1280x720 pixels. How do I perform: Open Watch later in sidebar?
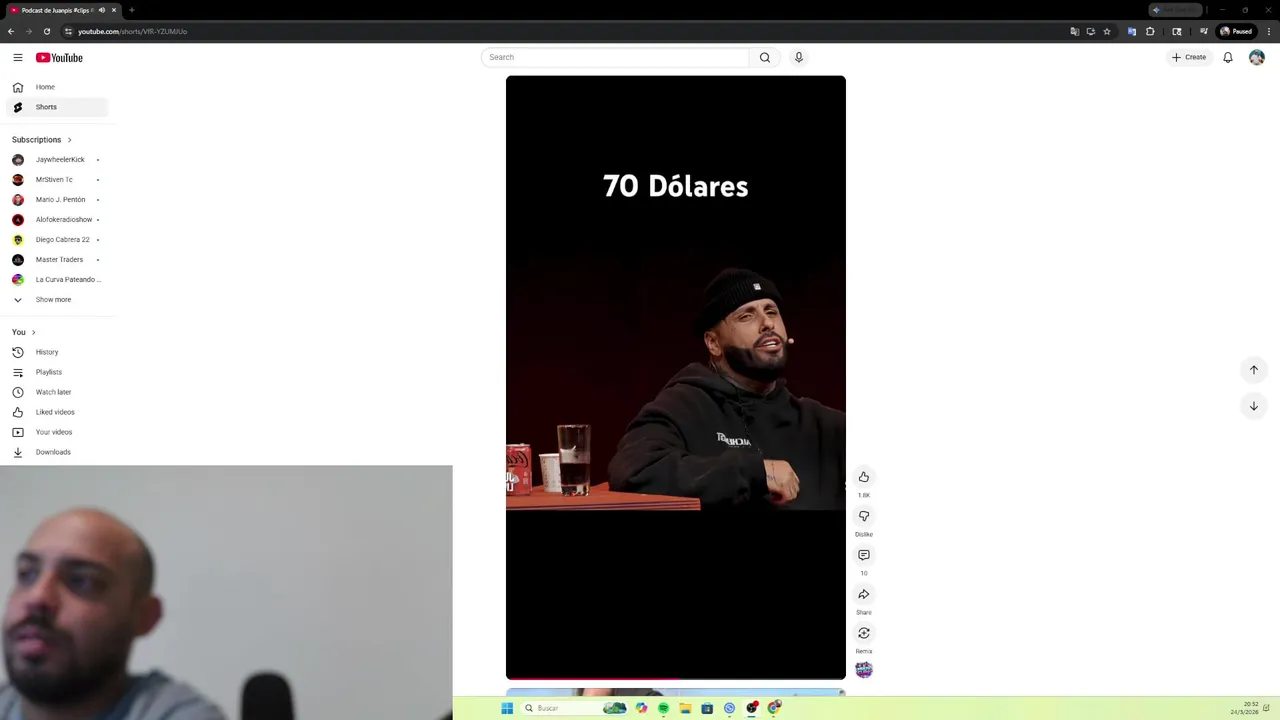click(x=57, y=392)
